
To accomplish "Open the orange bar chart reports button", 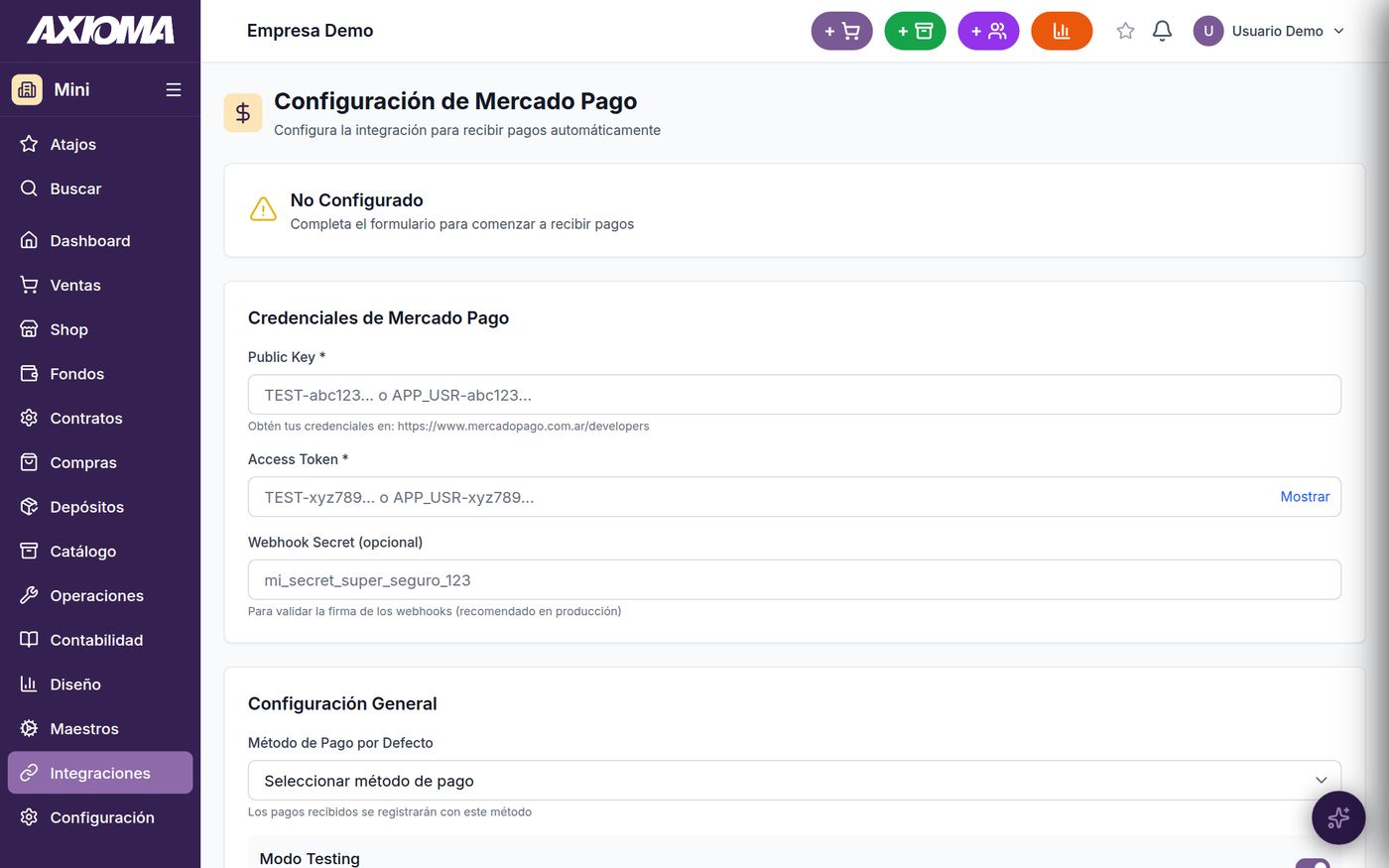I will pyautogui.click(x=1062, y=31).
